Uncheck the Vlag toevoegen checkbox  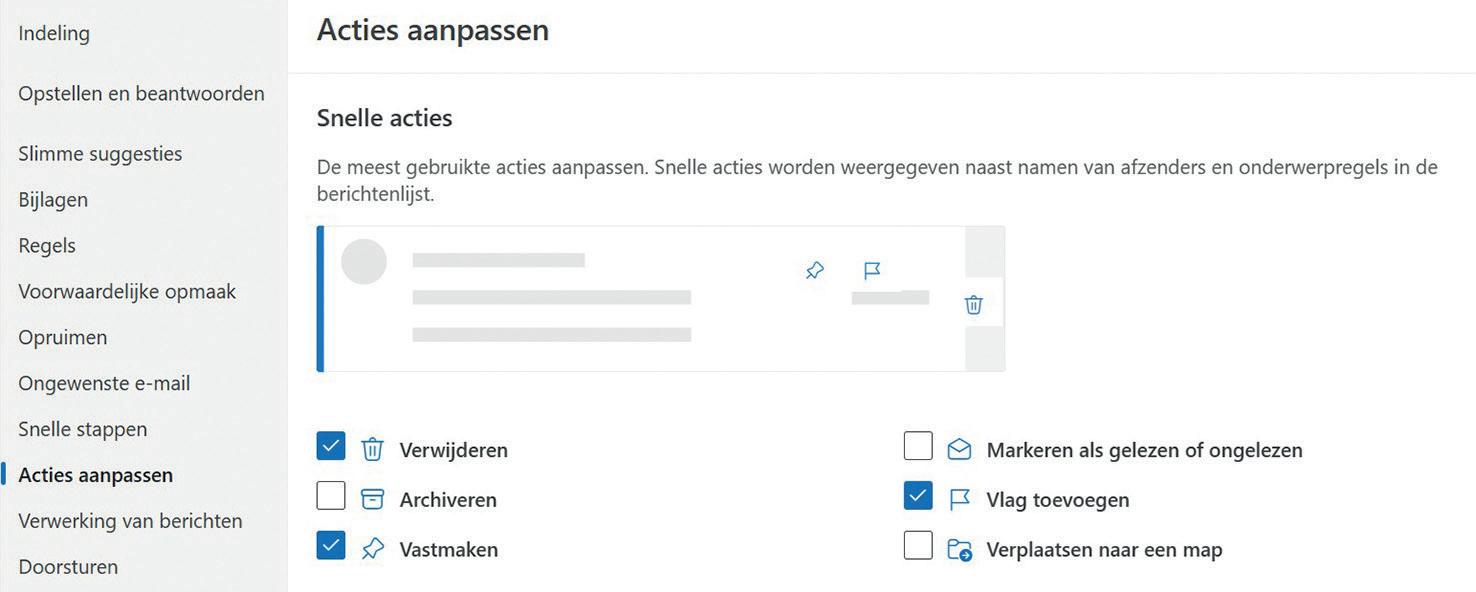click(x=918, y=496)
